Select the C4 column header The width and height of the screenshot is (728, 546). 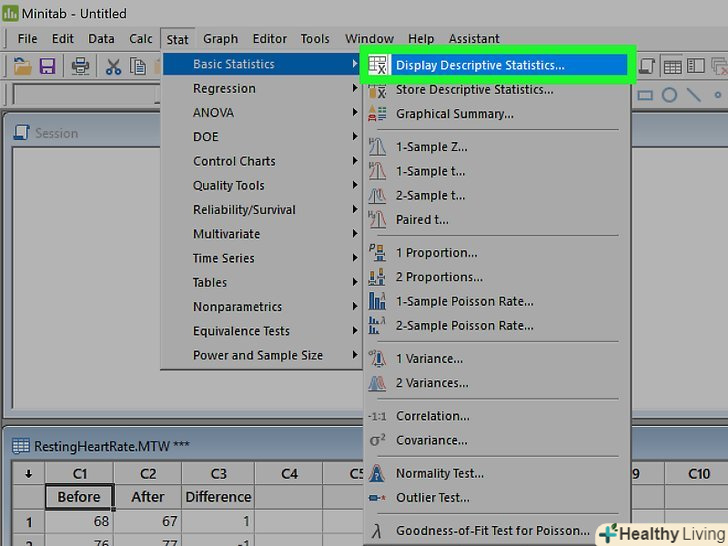point(289,474)
